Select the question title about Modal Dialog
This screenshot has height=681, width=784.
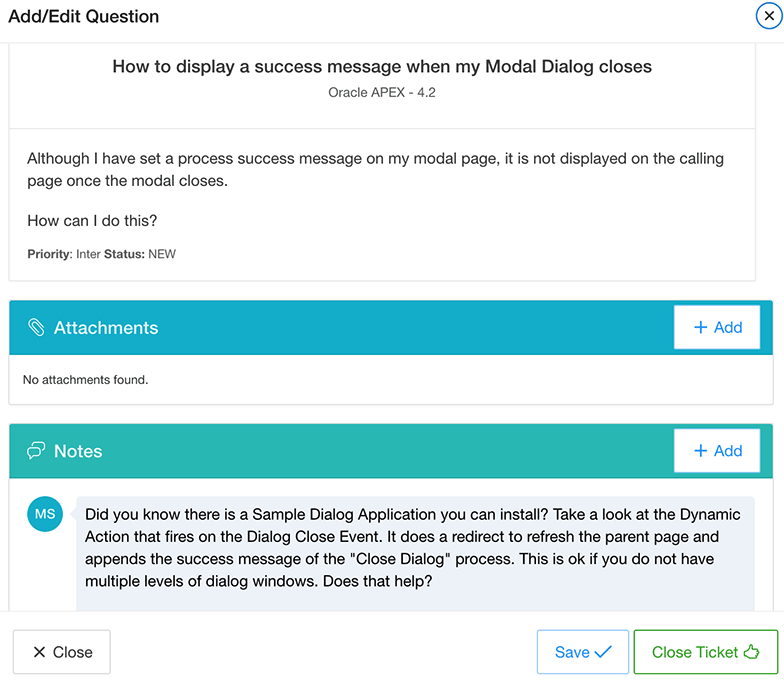point(382,66)
